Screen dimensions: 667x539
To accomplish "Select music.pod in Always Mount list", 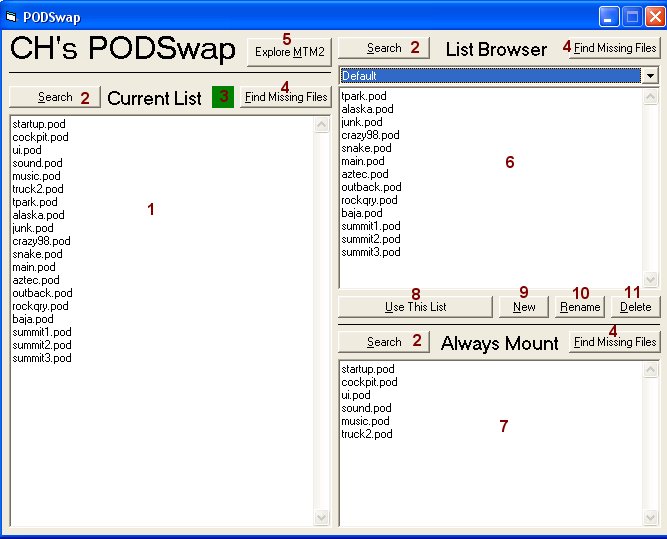I will pyautogui.click(x=365, y=421).
